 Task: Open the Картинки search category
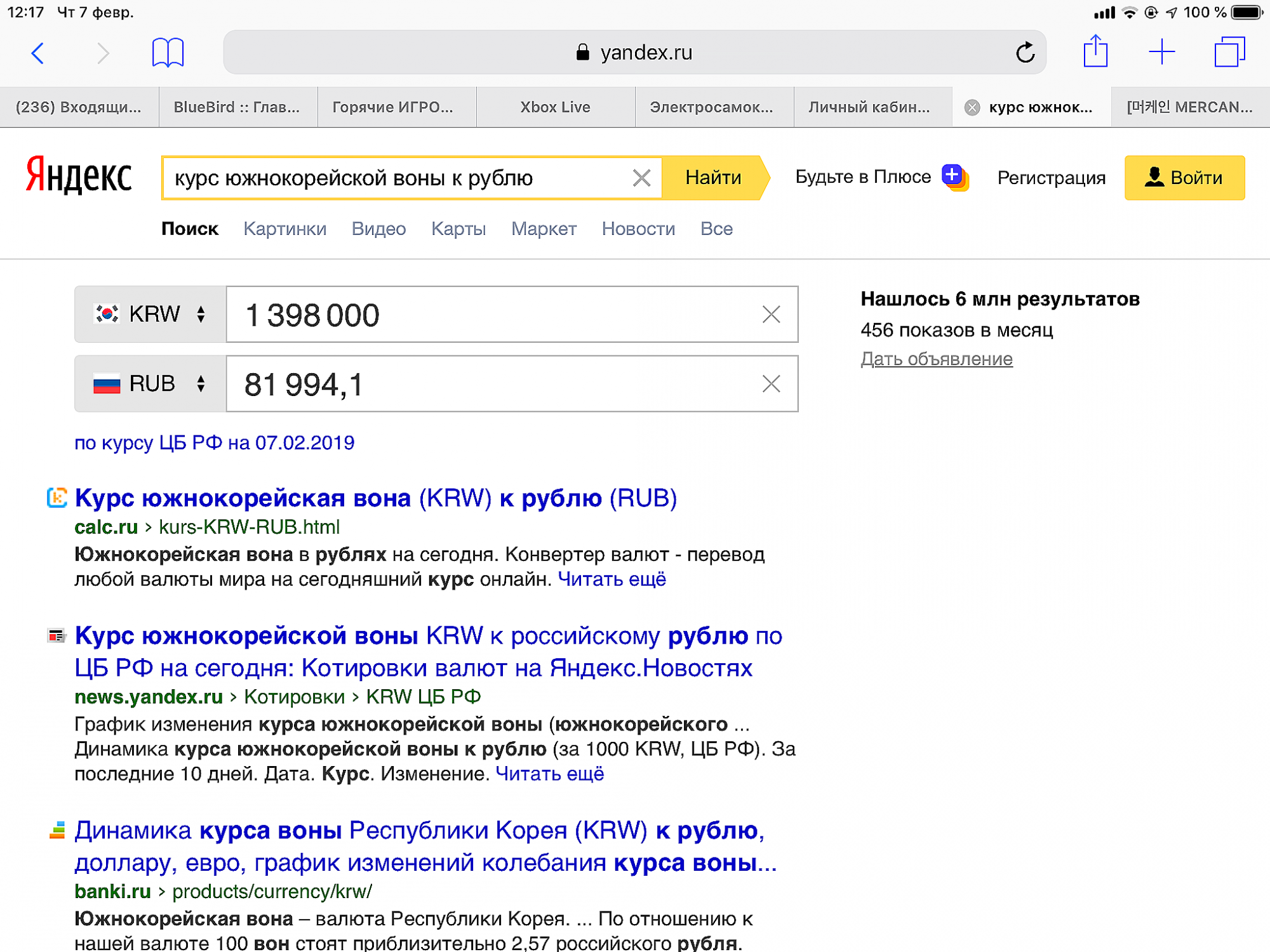pyautogui.click(x=285, y=228)
